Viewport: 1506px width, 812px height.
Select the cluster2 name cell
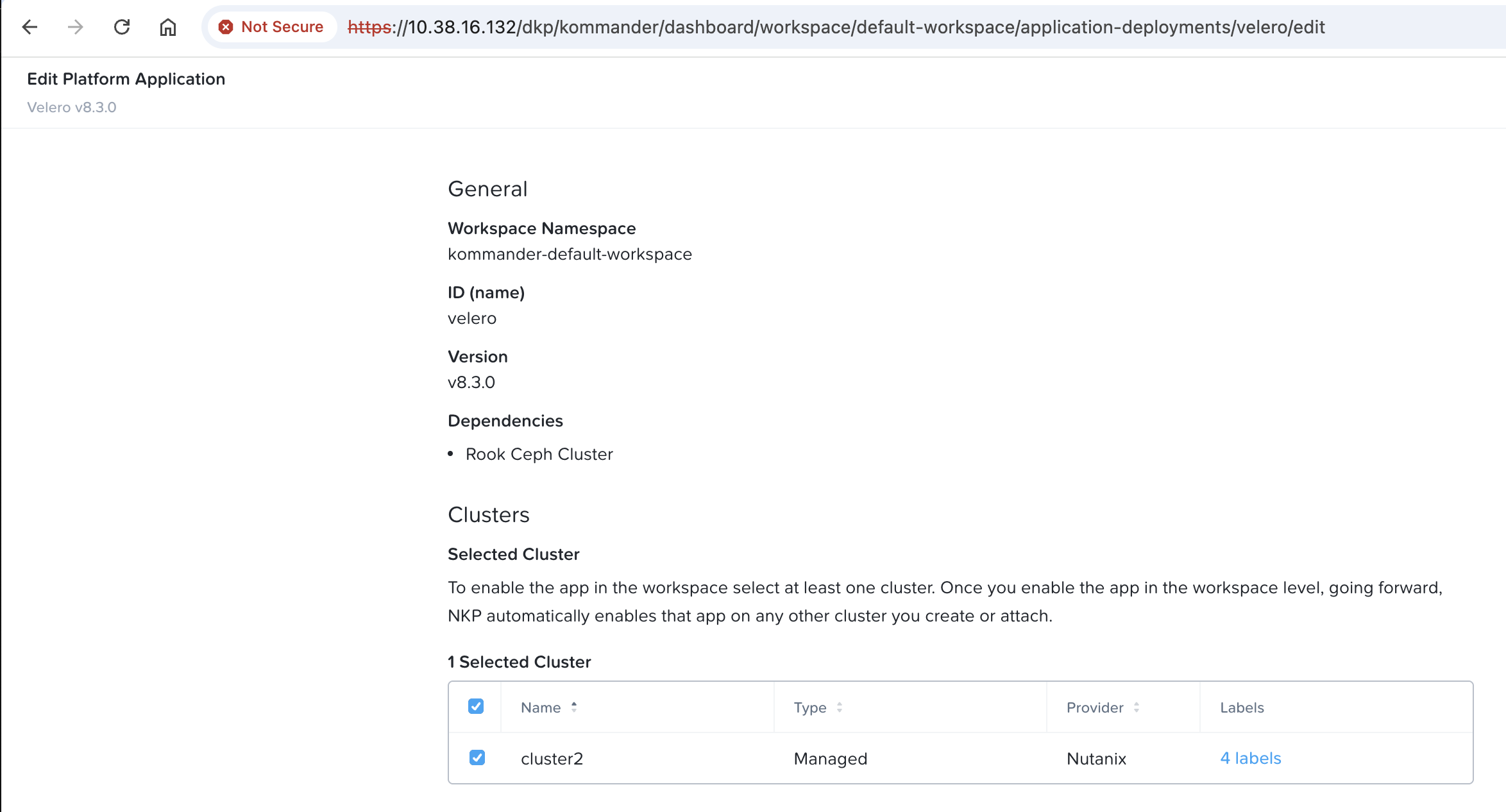click(x=552, y=759)
